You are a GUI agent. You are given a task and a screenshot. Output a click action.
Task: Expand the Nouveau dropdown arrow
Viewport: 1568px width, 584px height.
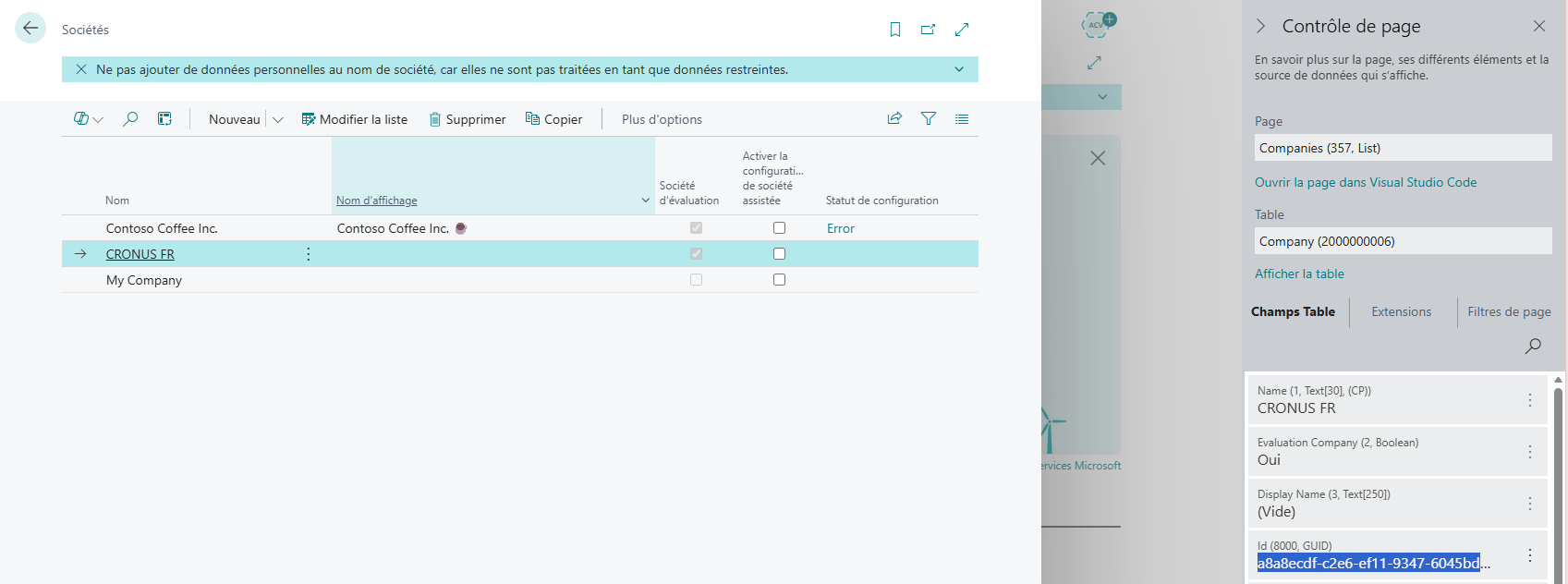[x=278, y=119]
